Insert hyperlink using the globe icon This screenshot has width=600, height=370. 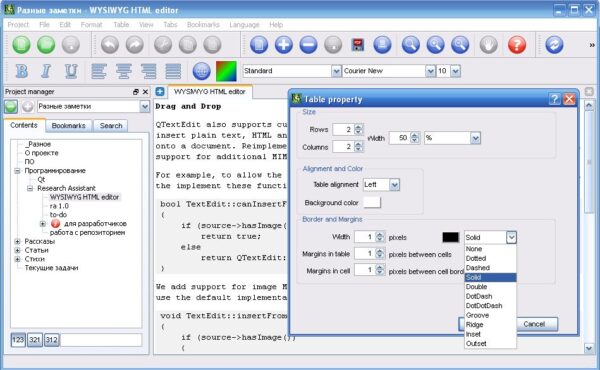[x=202, y=71]
